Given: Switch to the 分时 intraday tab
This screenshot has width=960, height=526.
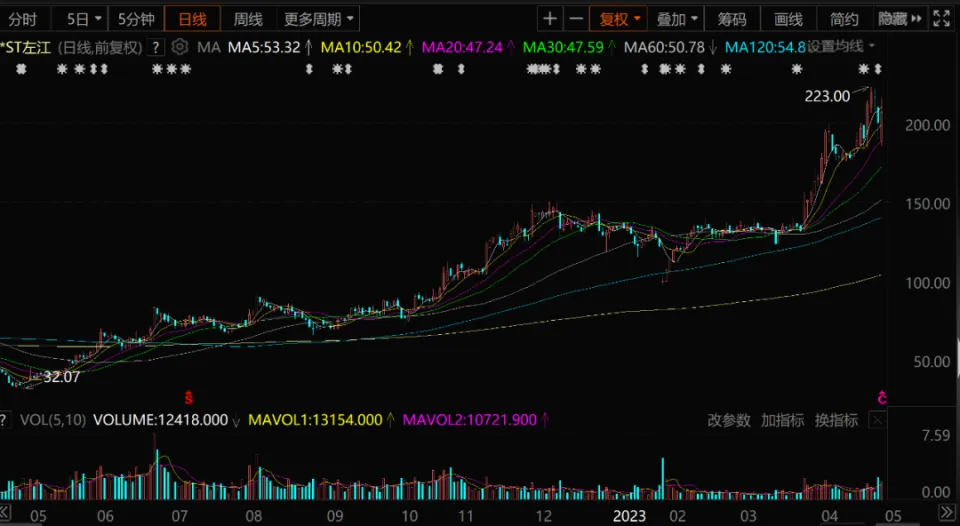Looking at the screenshot, I should pos(23,19).
